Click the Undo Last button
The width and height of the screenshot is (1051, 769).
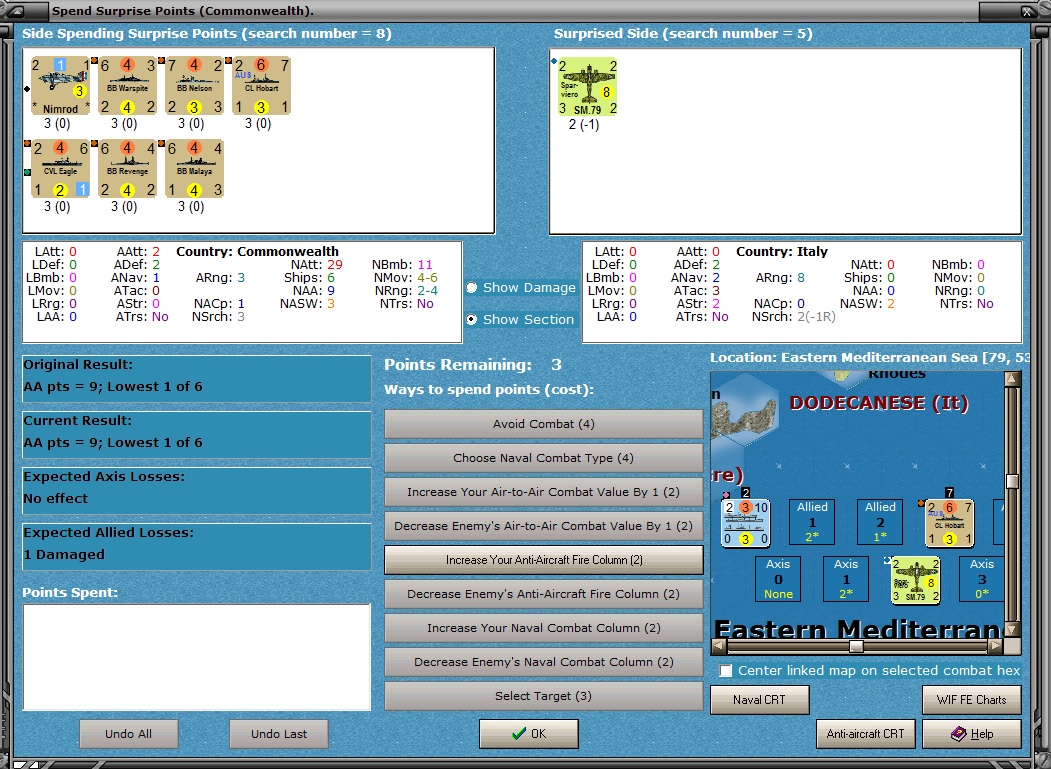[x=279, y=733]
